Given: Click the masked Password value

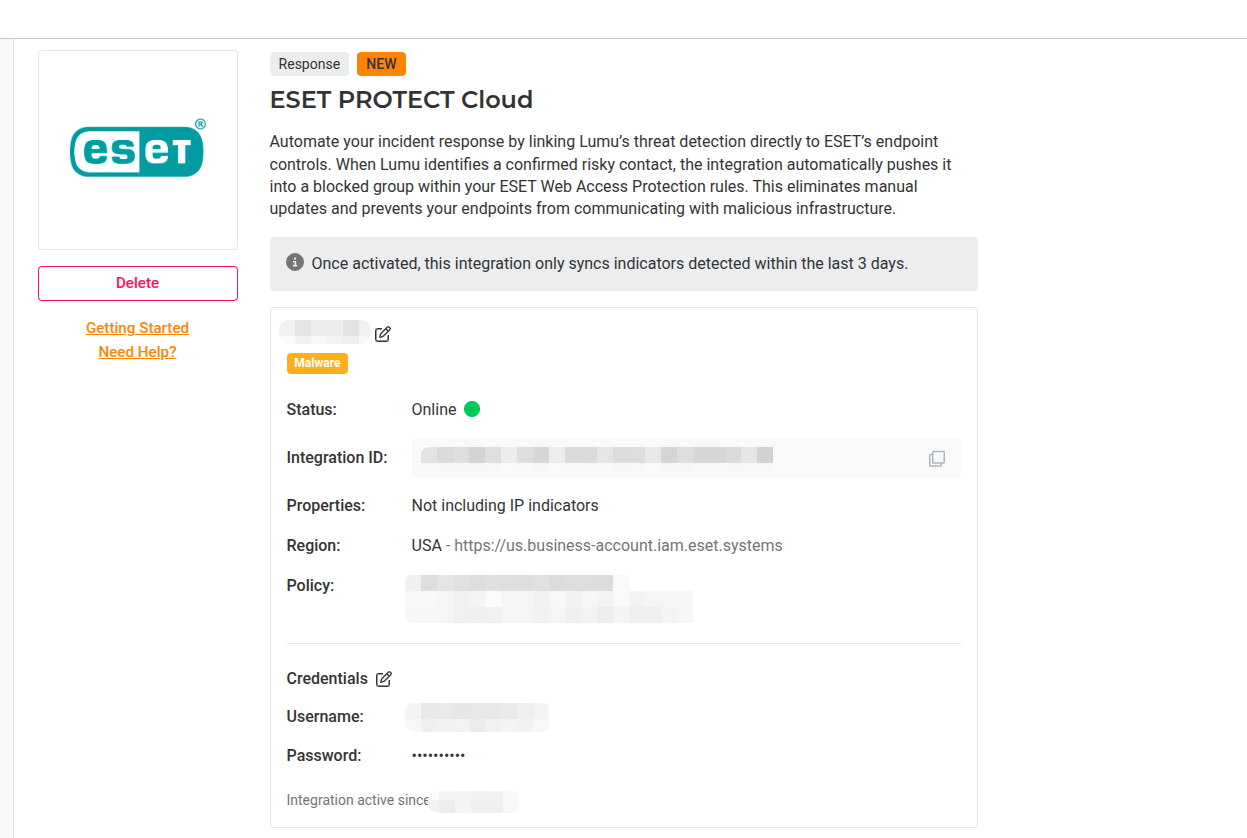Looking at the screenshot, I should [x=438, y=756].
